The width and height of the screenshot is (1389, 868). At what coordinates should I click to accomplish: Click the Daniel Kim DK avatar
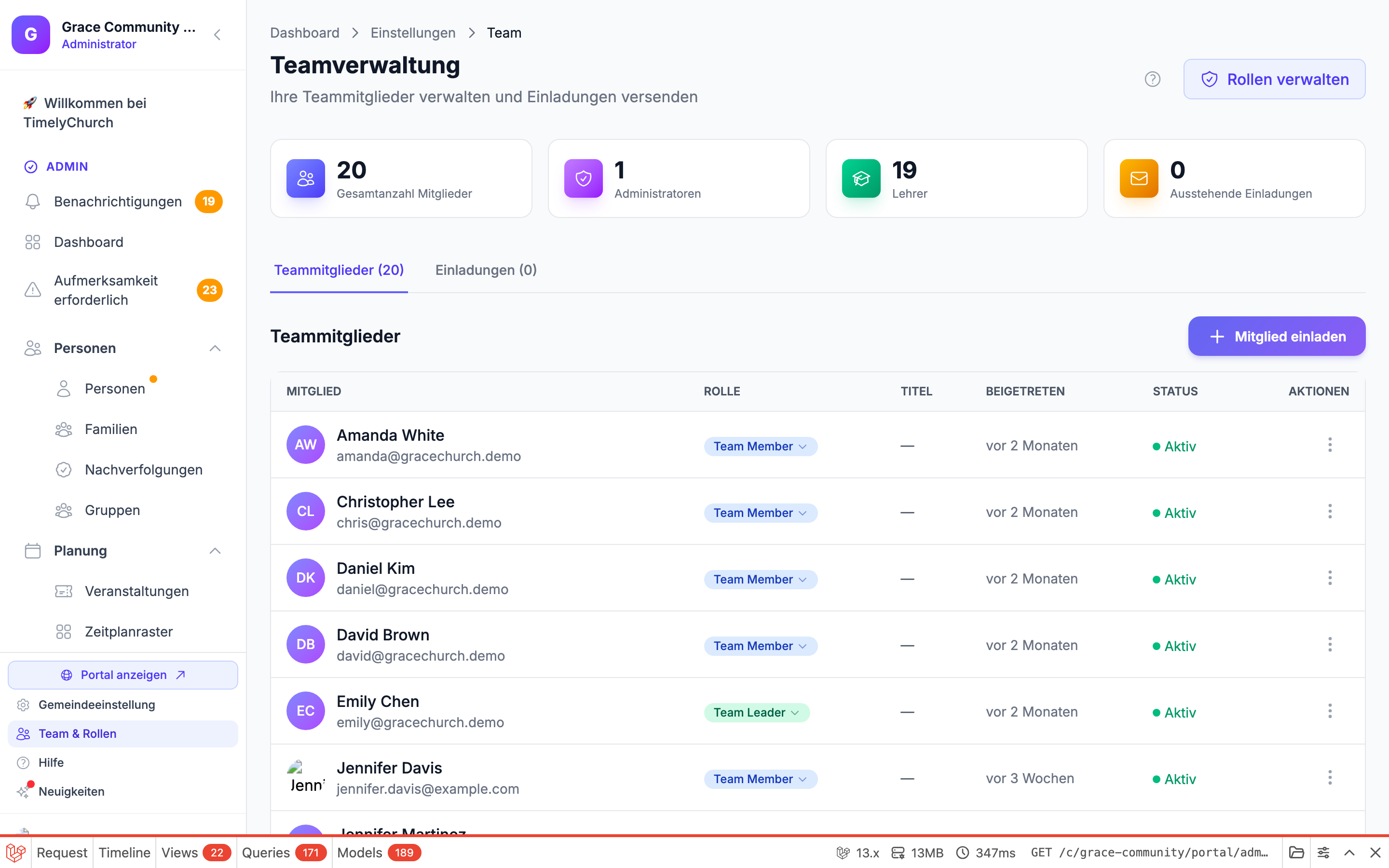click(x=306, y=578)
